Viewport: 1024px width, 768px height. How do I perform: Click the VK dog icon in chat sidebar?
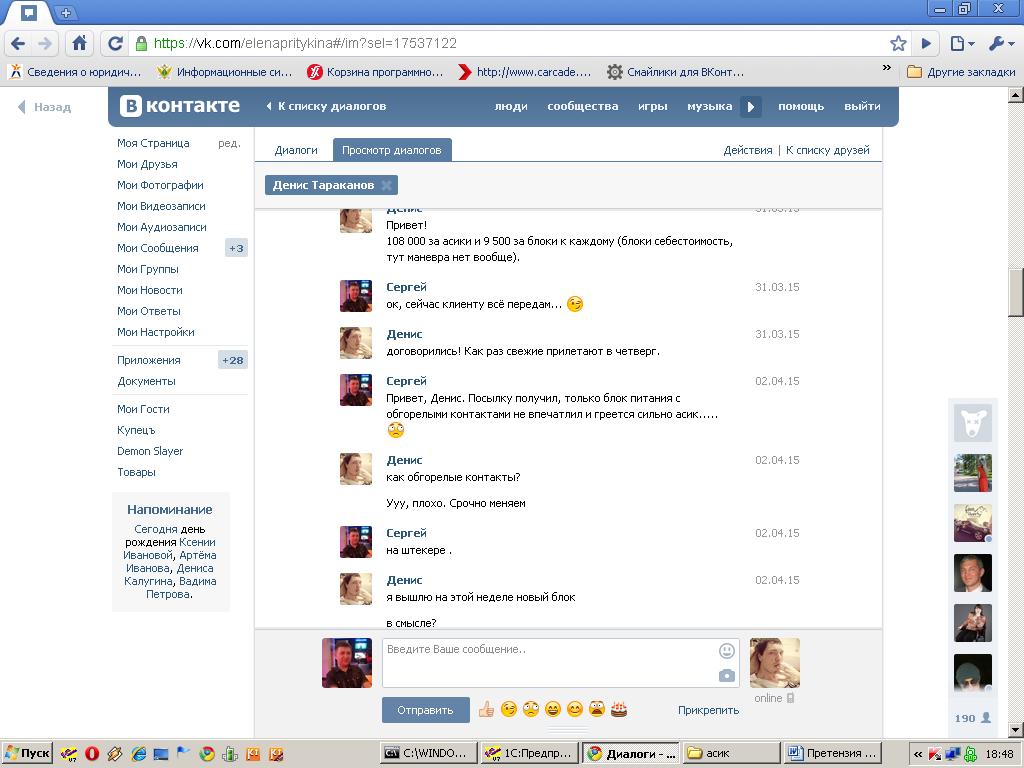(x=972, y=423)
